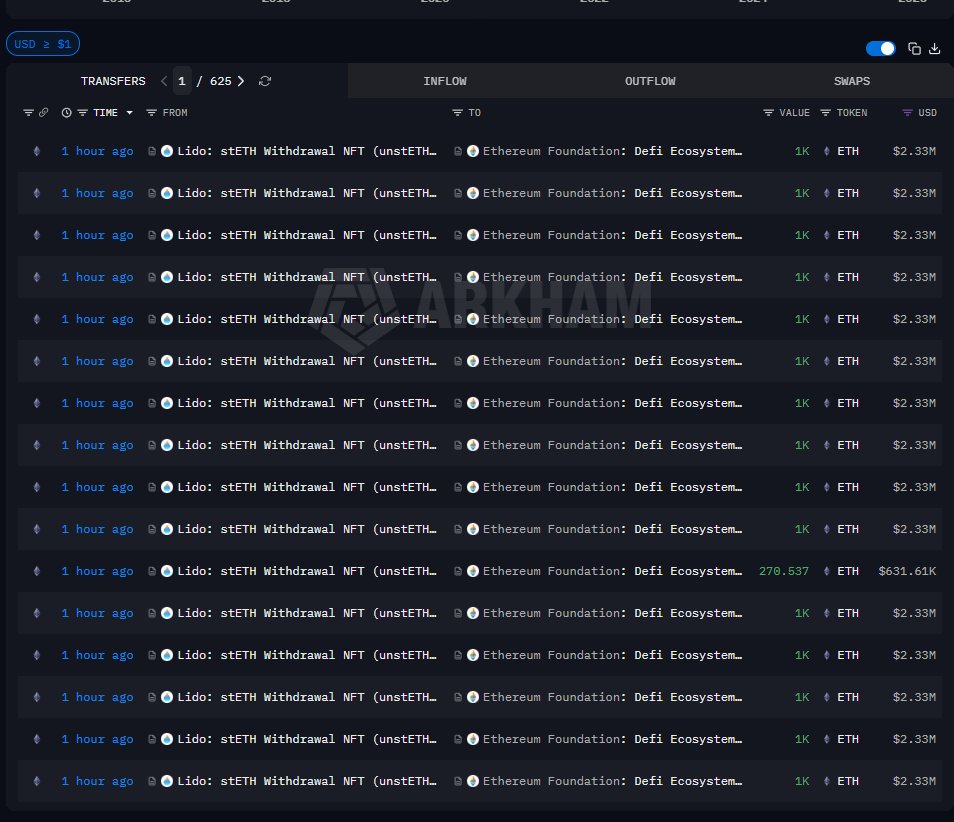Click the link chain icon in header

tap(44, 113)
